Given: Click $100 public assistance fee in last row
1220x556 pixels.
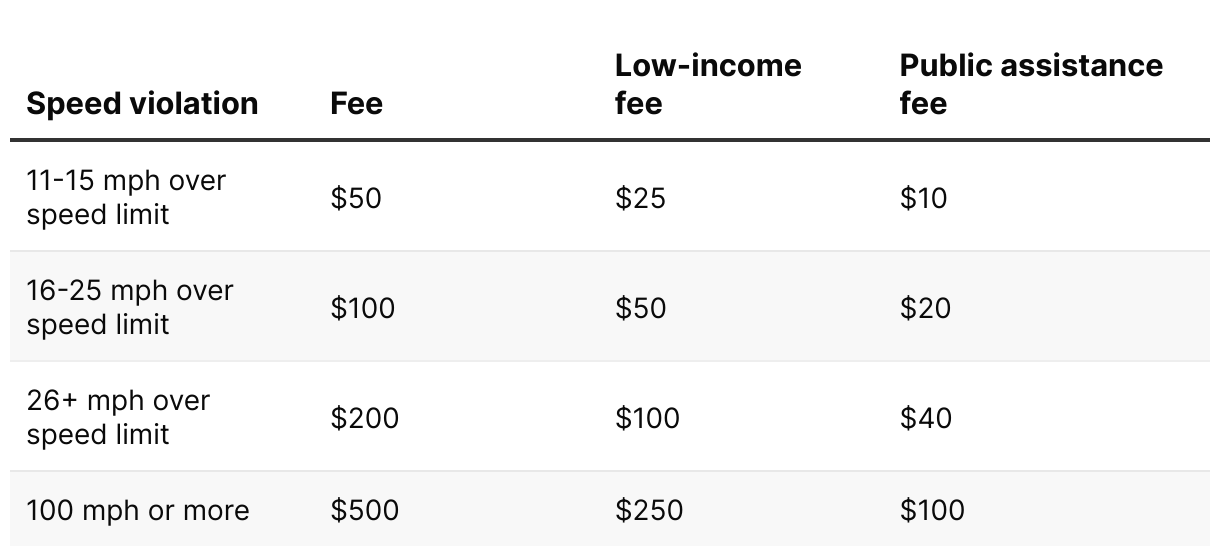Looking at the screenshot, I should [x=932, y=510].
